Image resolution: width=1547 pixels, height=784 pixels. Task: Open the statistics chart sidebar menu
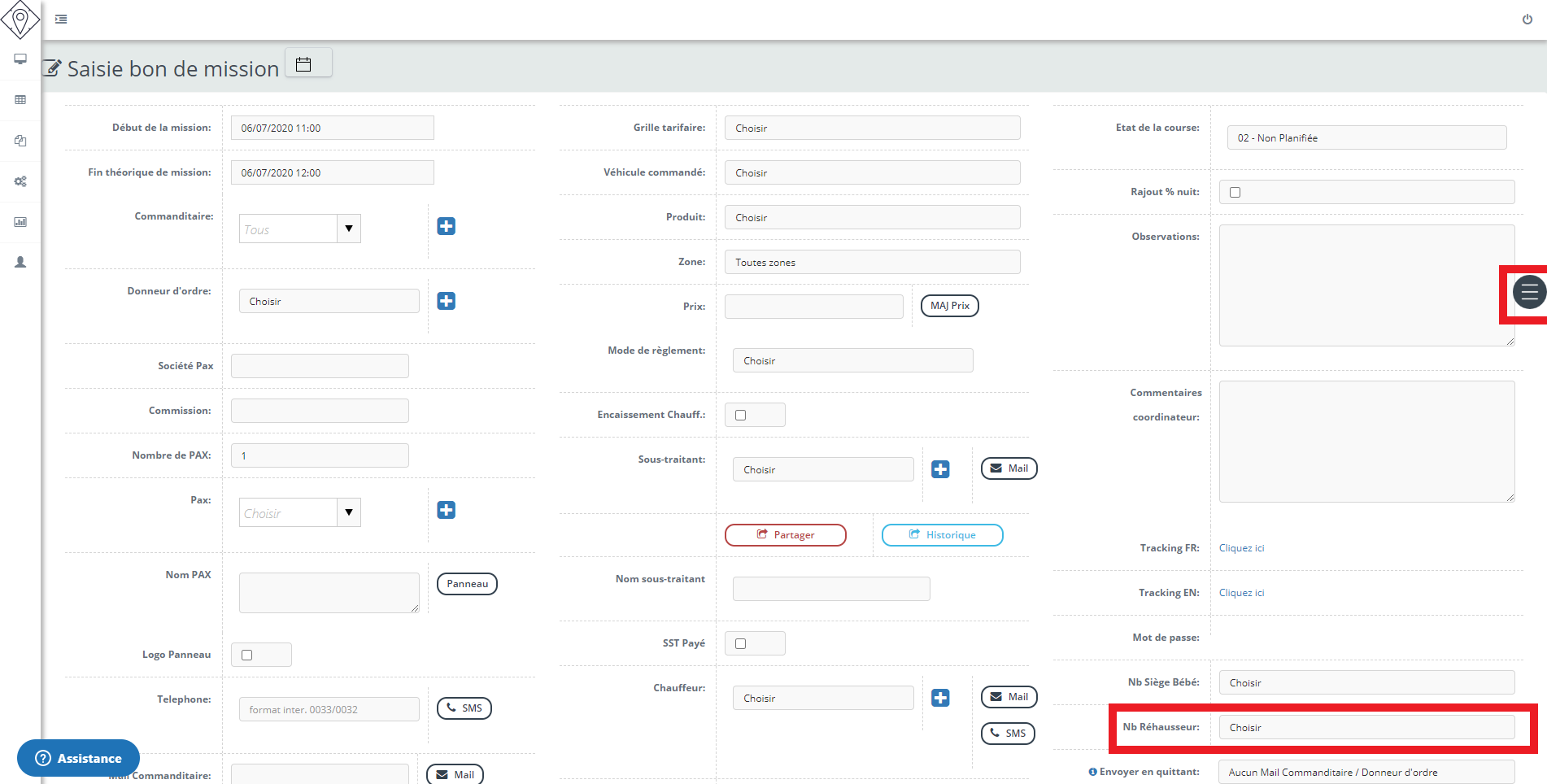(20, 222)
